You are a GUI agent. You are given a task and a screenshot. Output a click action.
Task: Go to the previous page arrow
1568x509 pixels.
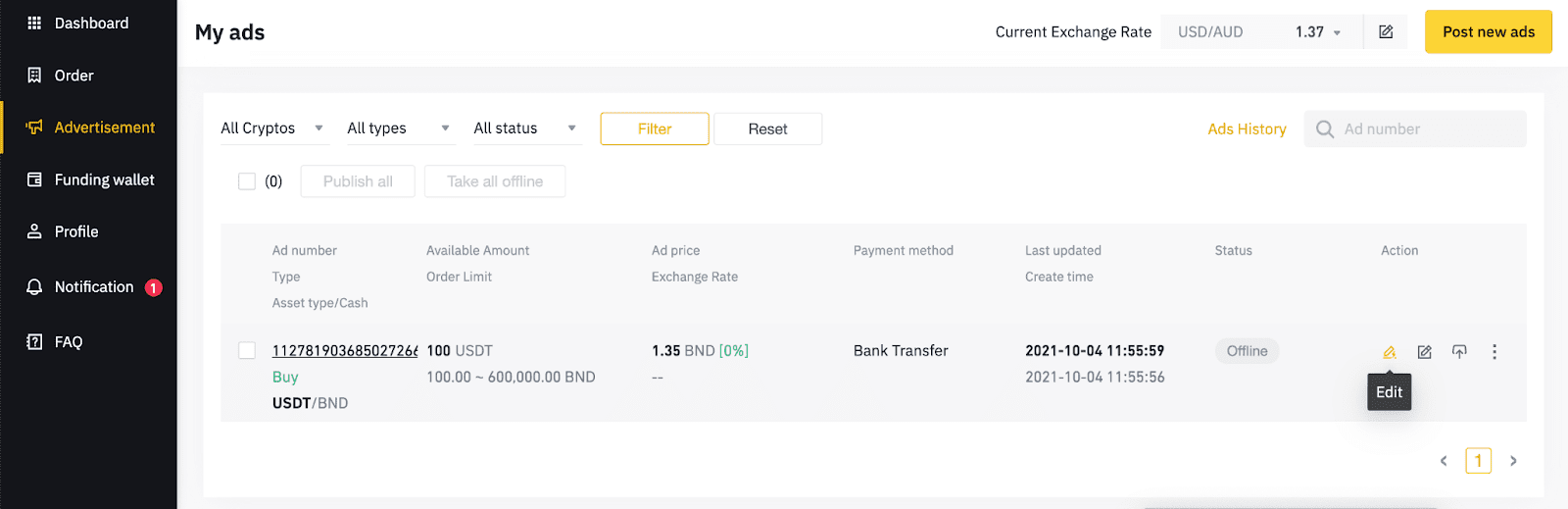[x=1444, y=461]
